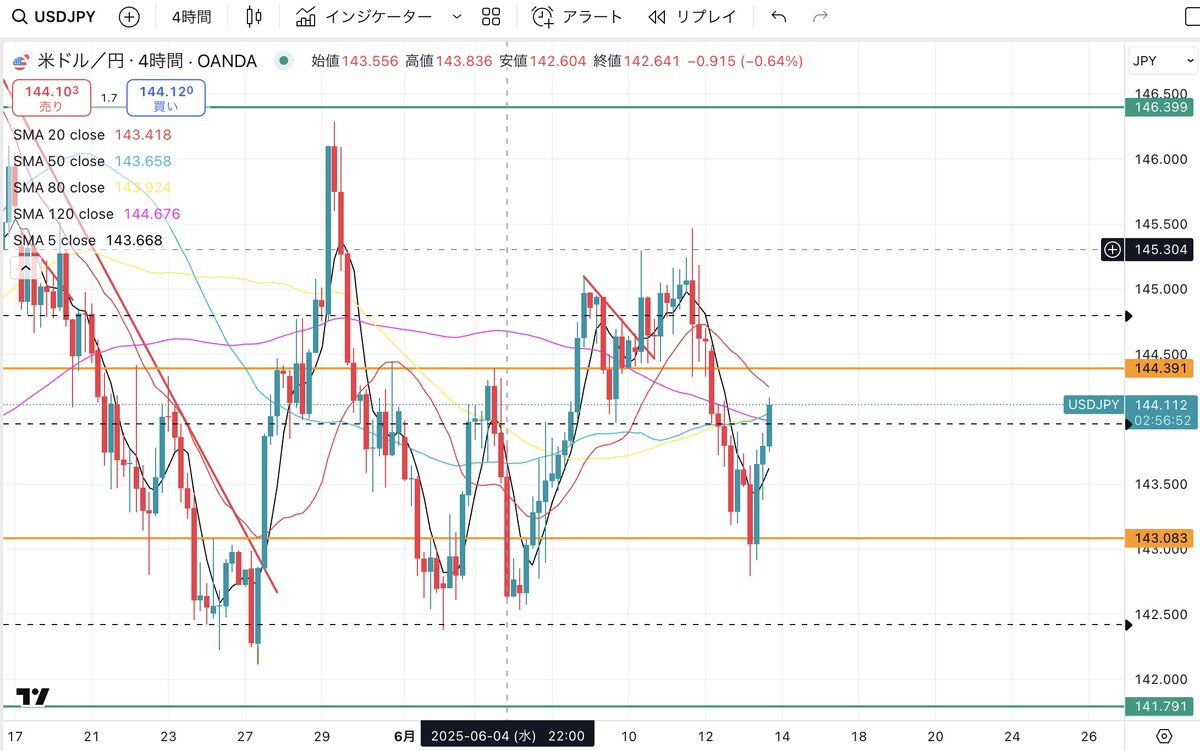Click the 144.103 売り sell button
Viewport: 1200px width, 751px height.
tap(51, 97)
